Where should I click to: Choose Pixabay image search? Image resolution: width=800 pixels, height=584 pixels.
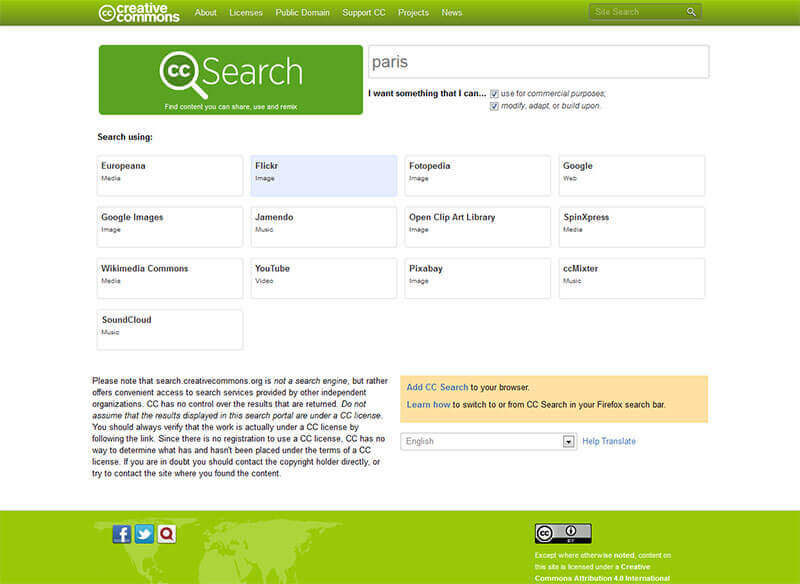click(478, 278)
